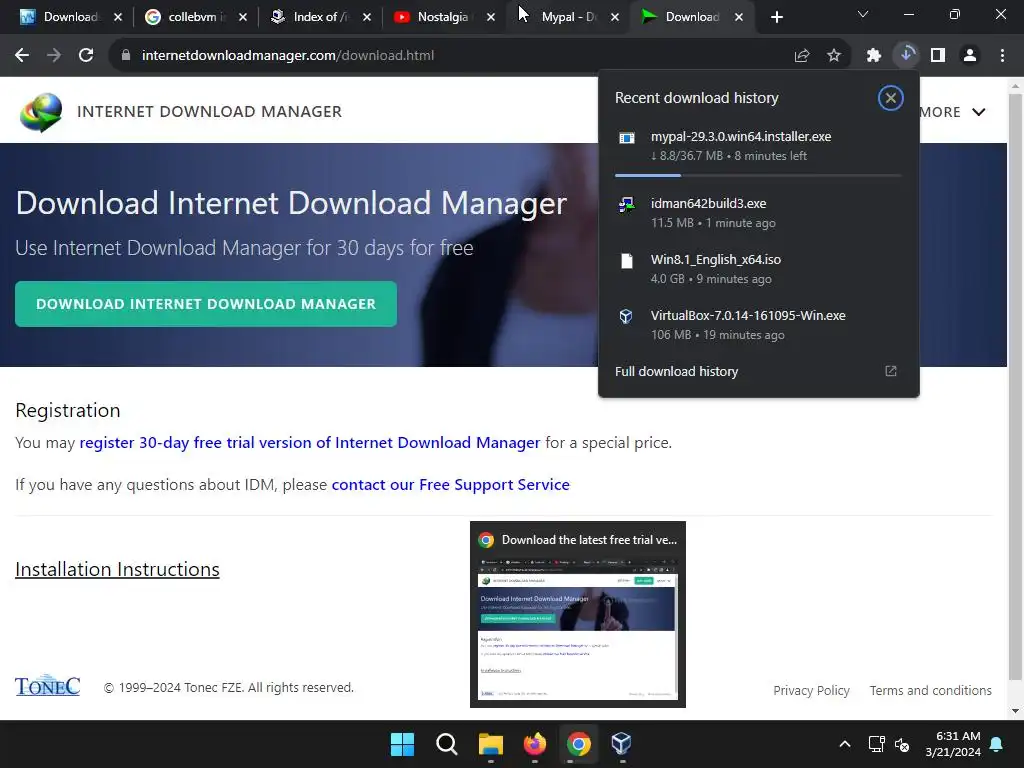This screenshot has height=768, width=1024.
Task: Click the Internet Download Manager globe logo
Action: pos(41,112)
